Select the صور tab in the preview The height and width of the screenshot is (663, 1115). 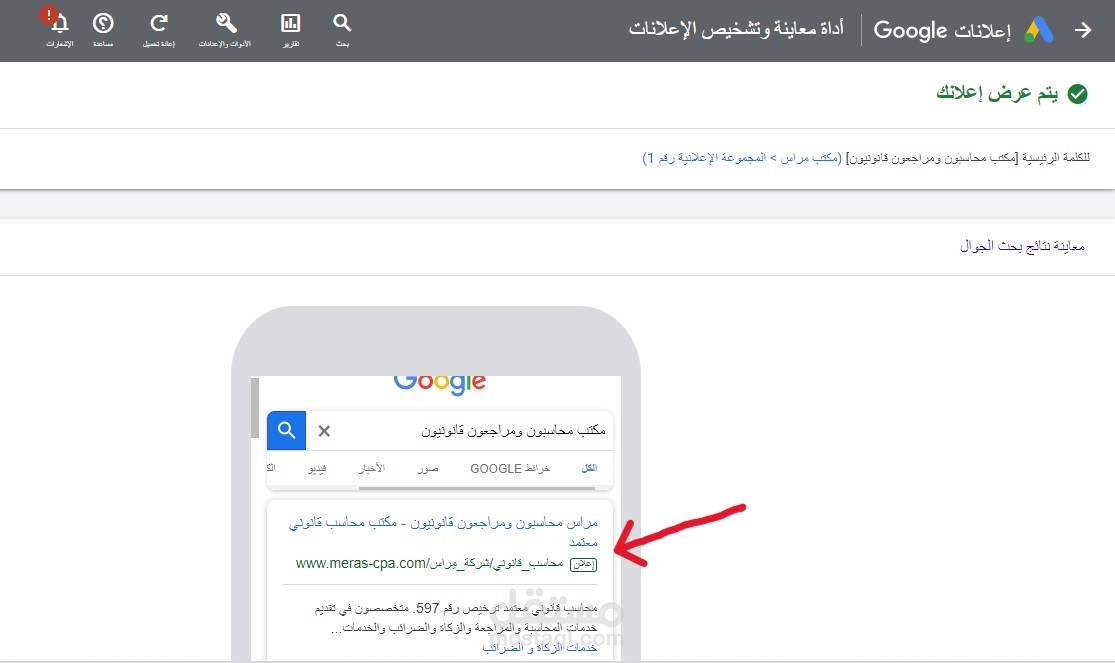click(428, 468)
